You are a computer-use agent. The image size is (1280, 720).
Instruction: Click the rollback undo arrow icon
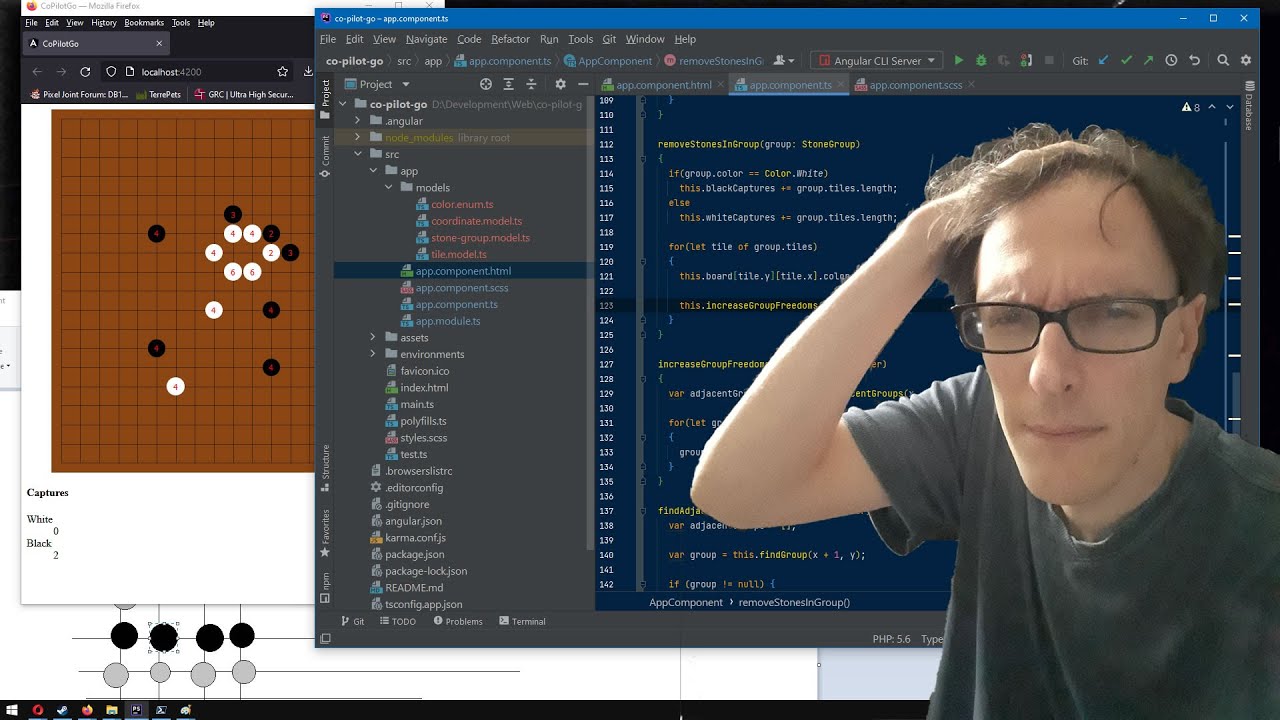click(x=1194, y=61)
